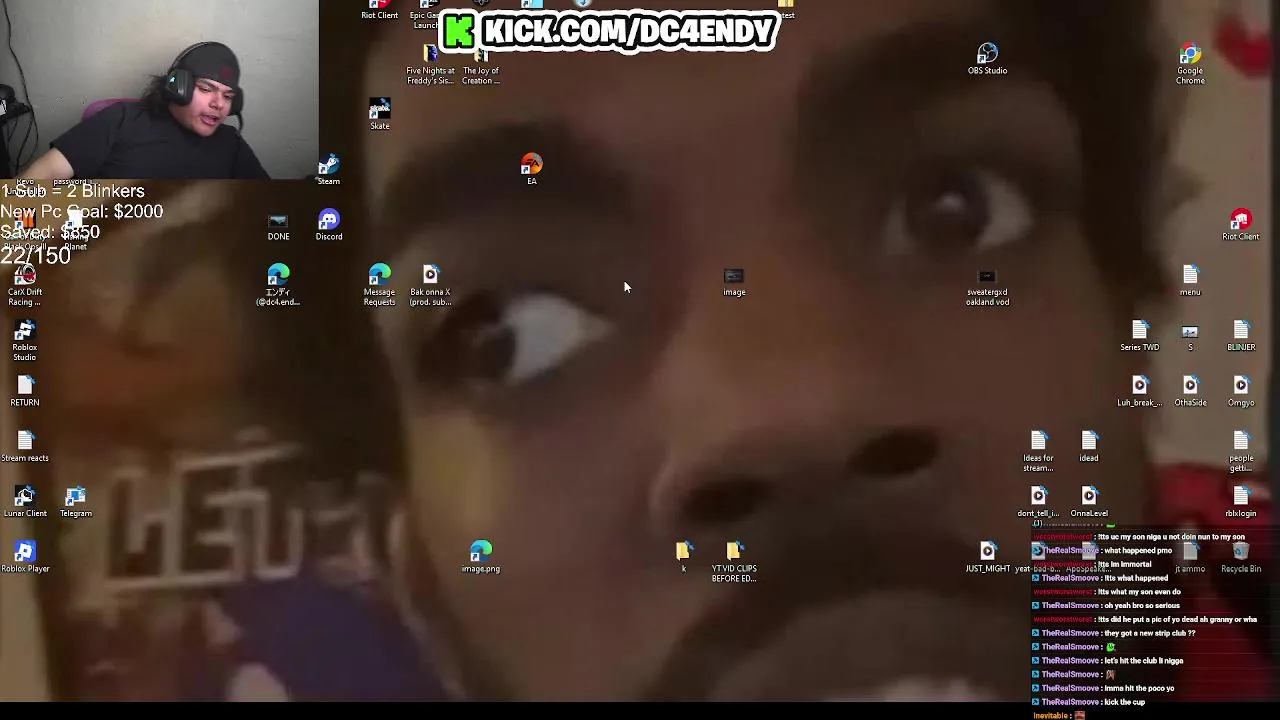Open the menu text file

(1190, 281)
